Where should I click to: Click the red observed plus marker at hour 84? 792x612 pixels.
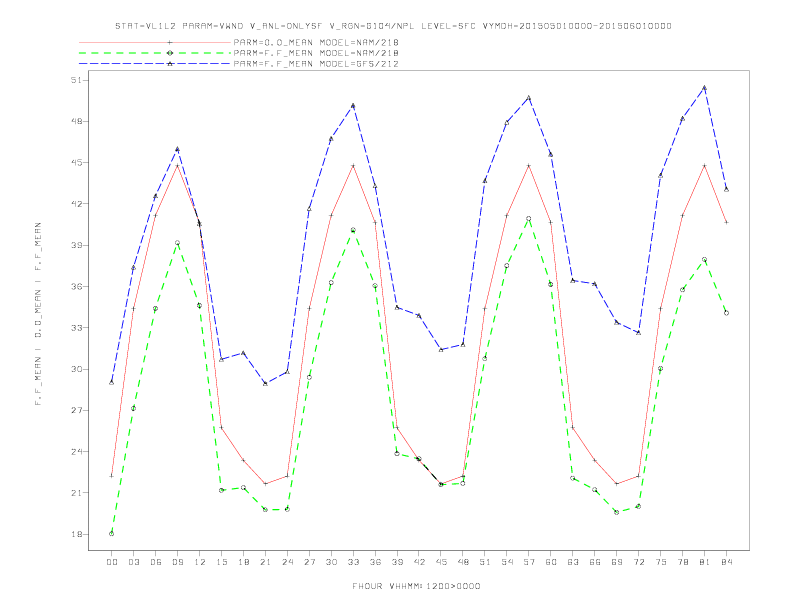pos(726,222)
